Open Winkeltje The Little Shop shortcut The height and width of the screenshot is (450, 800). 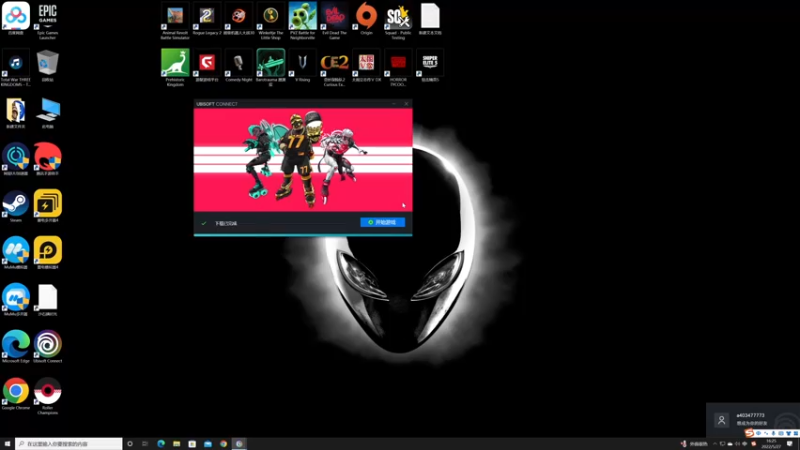coord(270,21)
